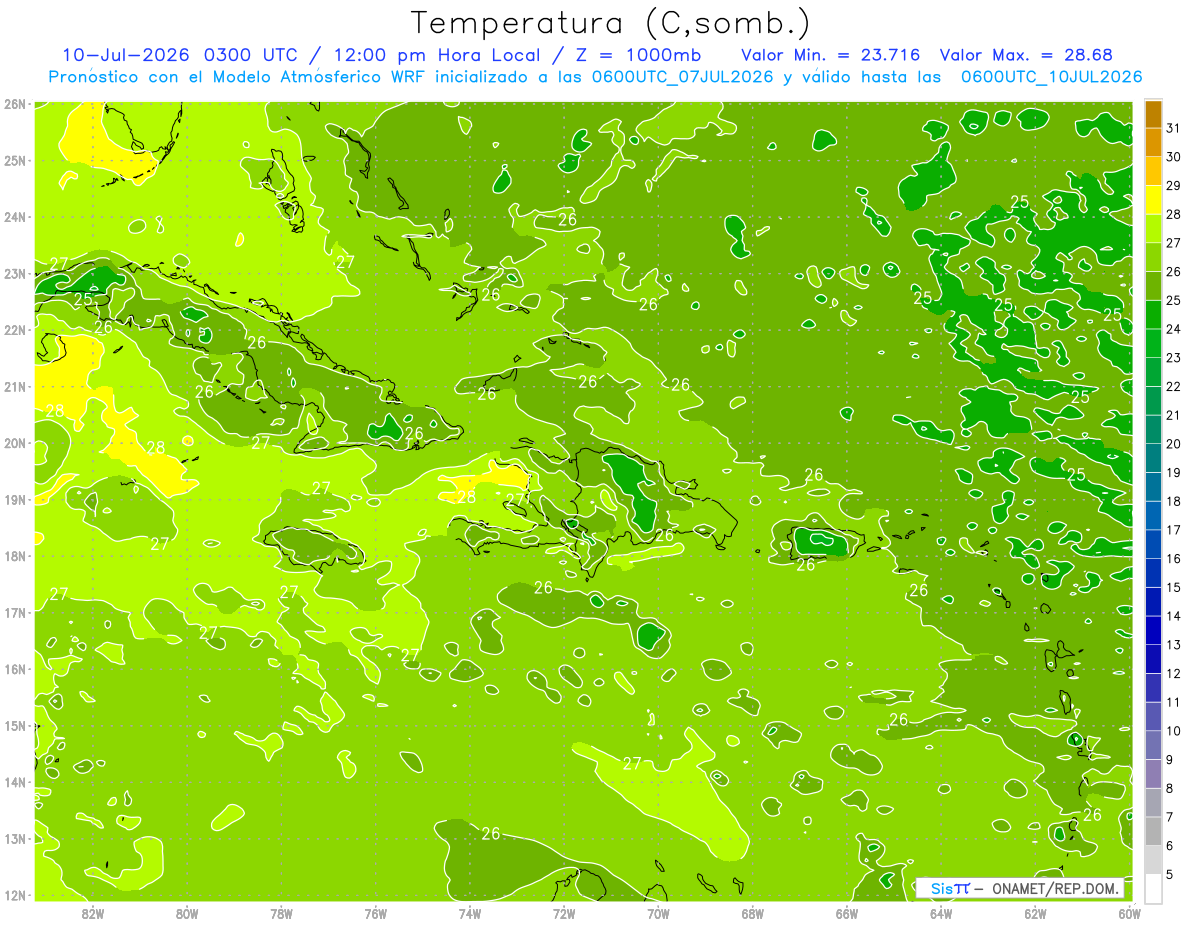This screenshot has width=1200, height=927.
Task: Click the "80W" longitude label
Action: pyautogui.click(x=187, y=913)
